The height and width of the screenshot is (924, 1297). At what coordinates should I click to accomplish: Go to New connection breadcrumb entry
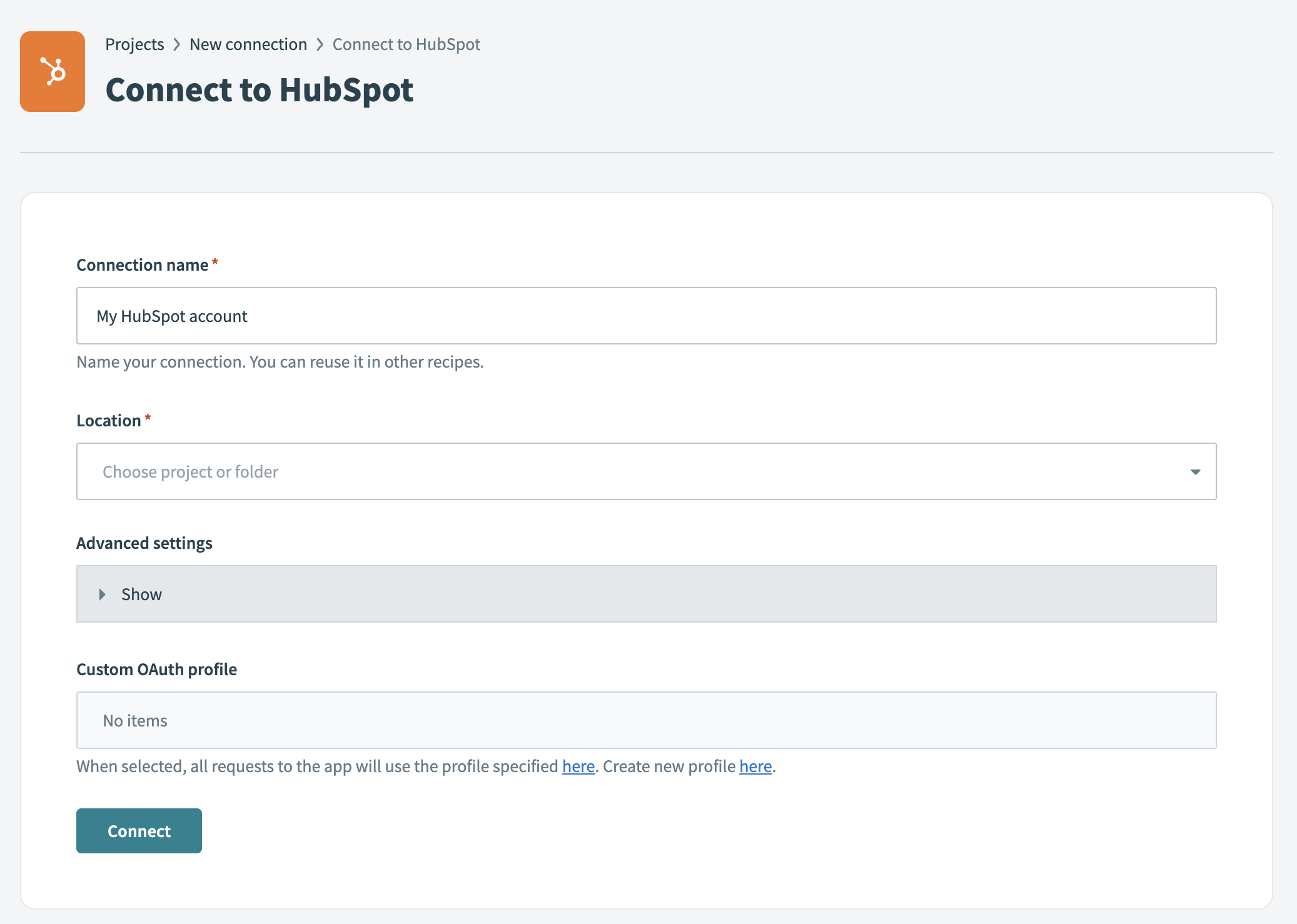pos(248,44)
